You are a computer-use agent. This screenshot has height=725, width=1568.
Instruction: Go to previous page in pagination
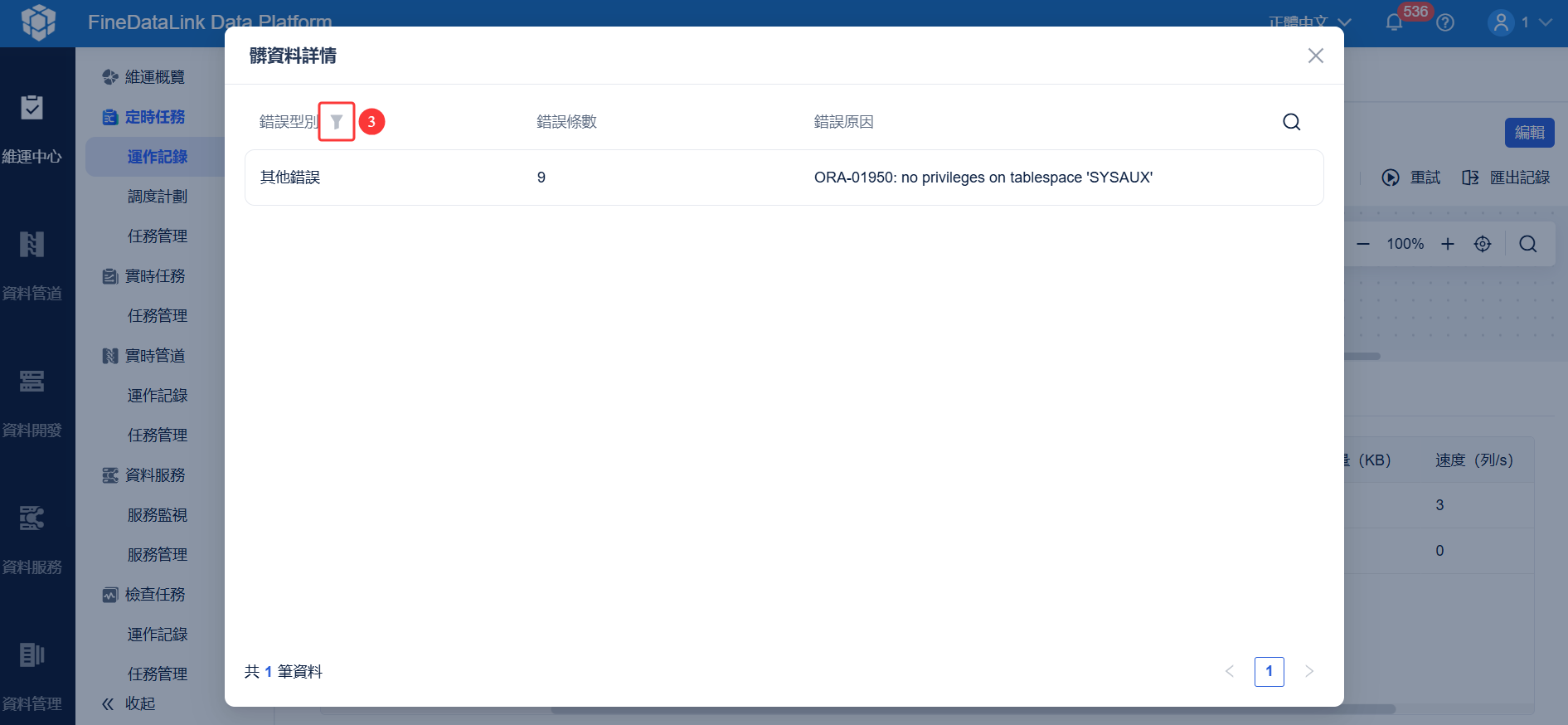tap(1230, 671)
